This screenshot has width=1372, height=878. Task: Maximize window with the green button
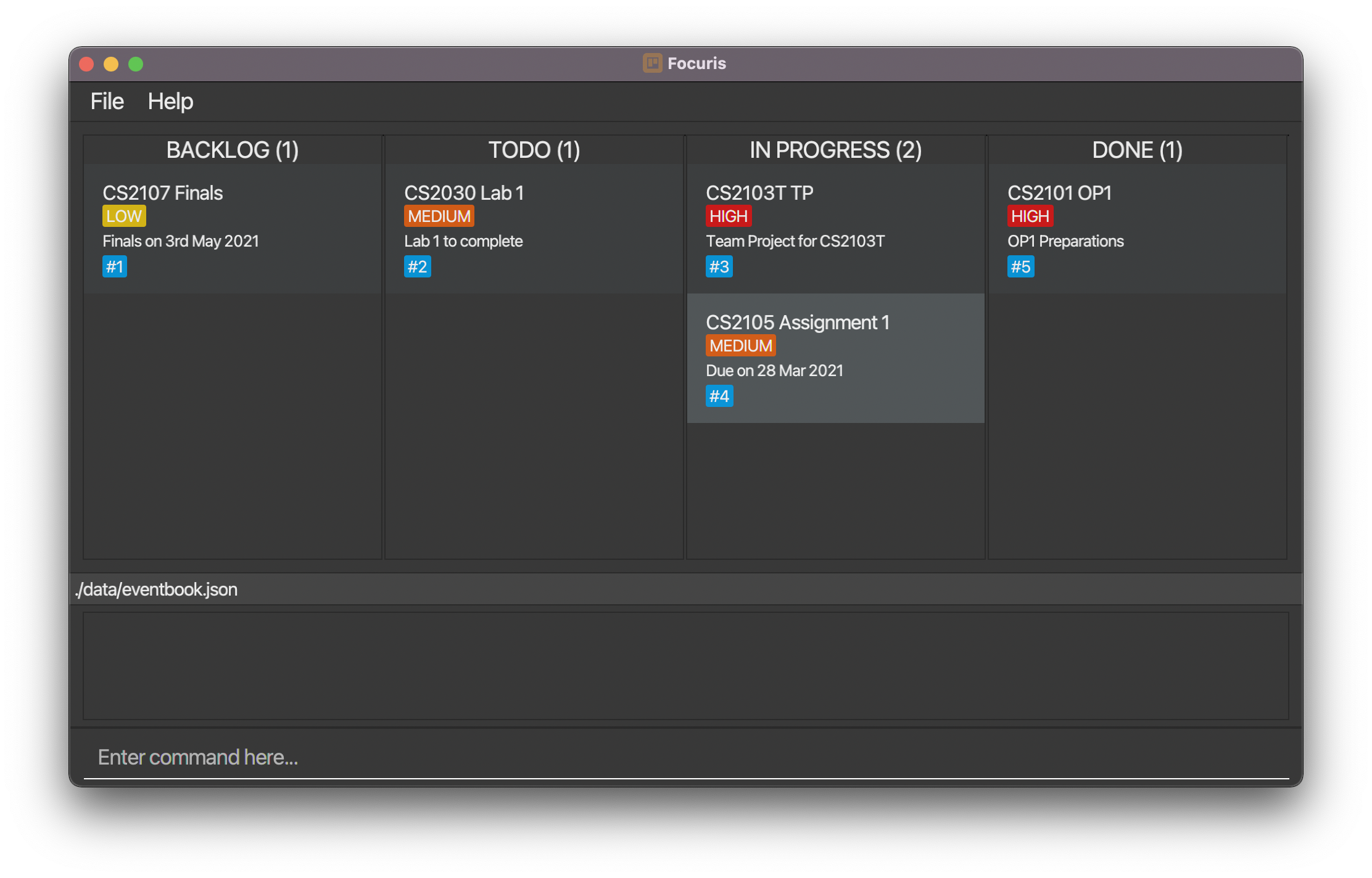coord(136,64)
